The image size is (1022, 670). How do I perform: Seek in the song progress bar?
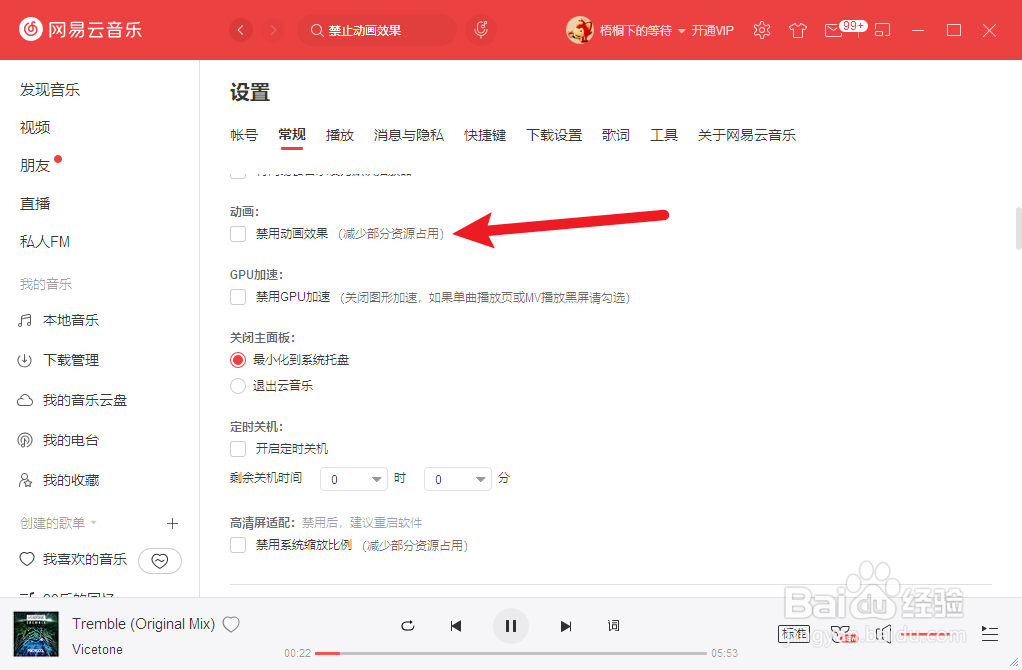pyautogui.click(x=511, y=653)
